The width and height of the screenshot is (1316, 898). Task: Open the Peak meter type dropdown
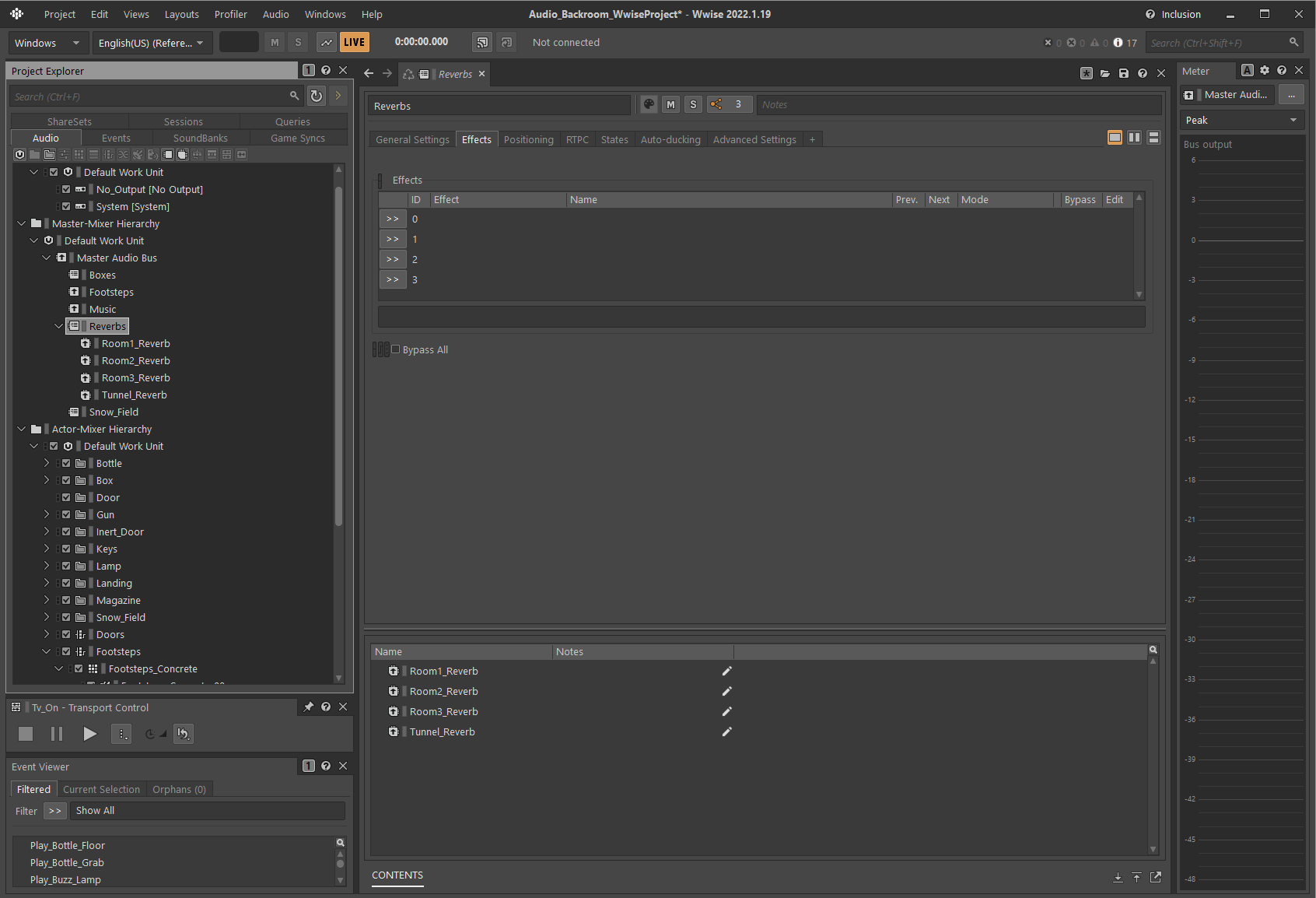[1241, 121]
